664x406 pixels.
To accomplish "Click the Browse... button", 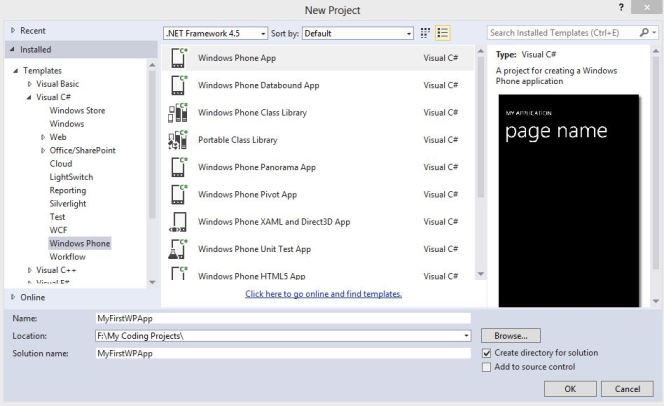I will pyautogui.click(x=511, y=336).
